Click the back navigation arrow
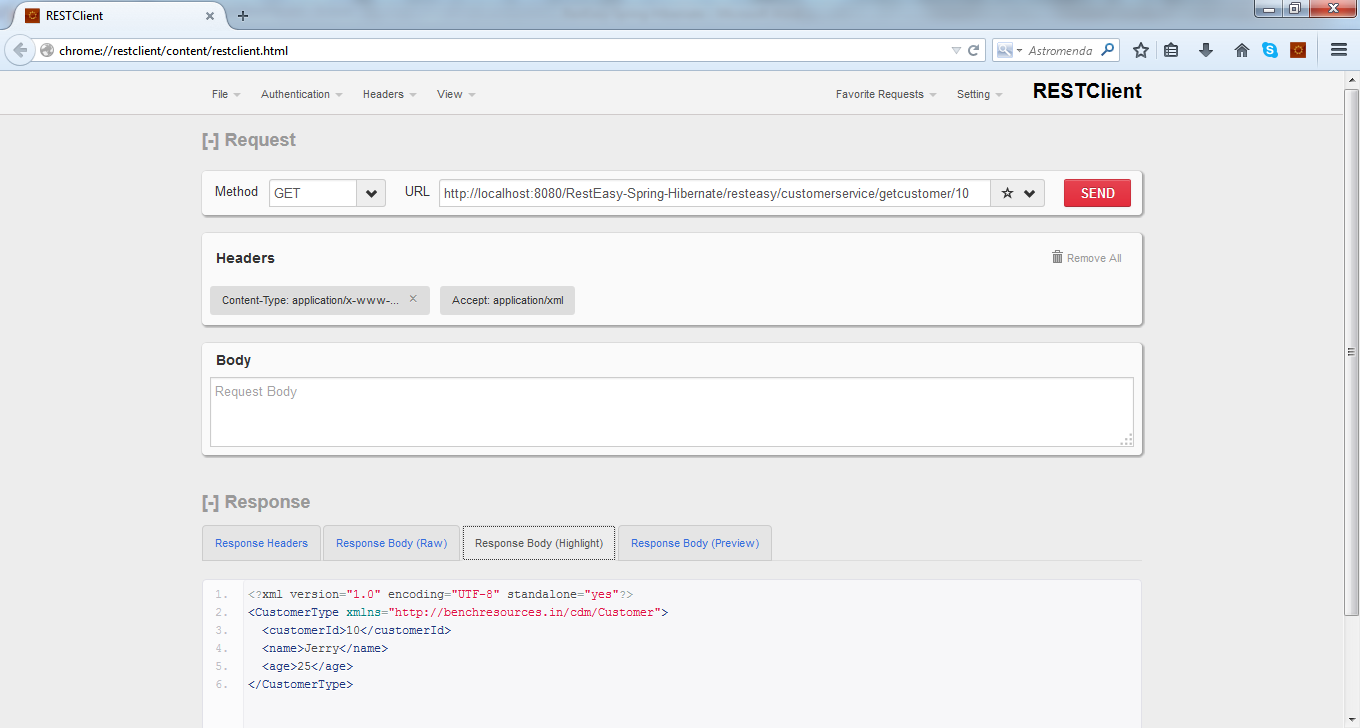1360x728 pixels. [x=20, y=50]
